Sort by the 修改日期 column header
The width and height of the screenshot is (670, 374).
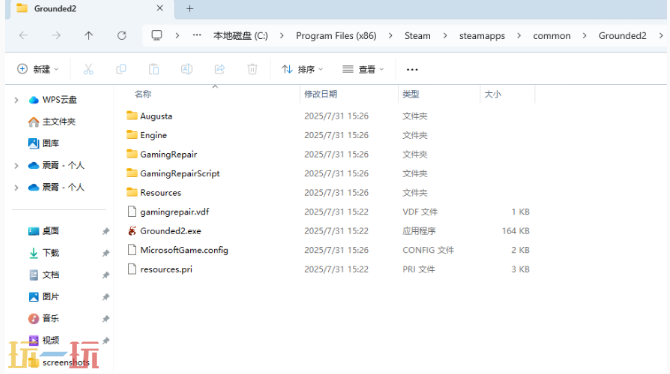[320, 94]
